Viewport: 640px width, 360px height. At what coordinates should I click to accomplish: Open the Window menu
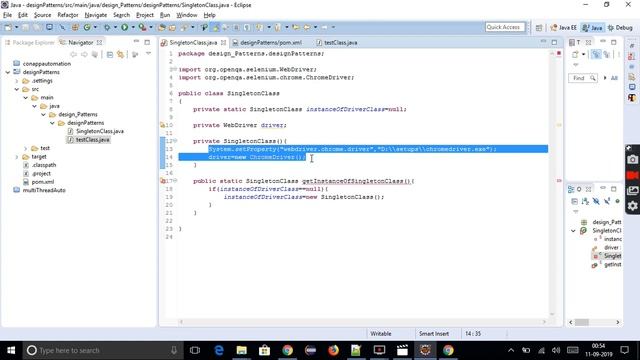click(x=187, y=15)
